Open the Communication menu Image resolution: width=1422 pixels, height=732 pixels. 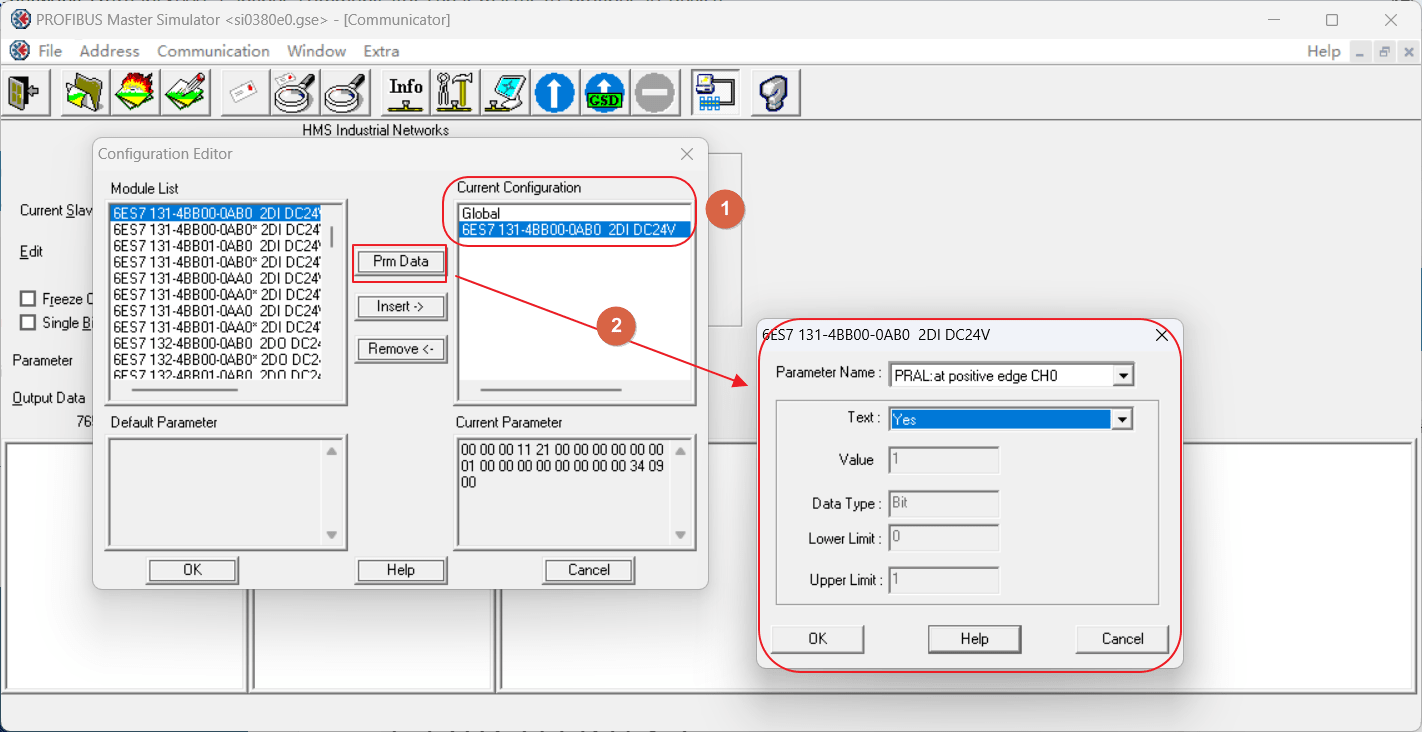[213, 51]
